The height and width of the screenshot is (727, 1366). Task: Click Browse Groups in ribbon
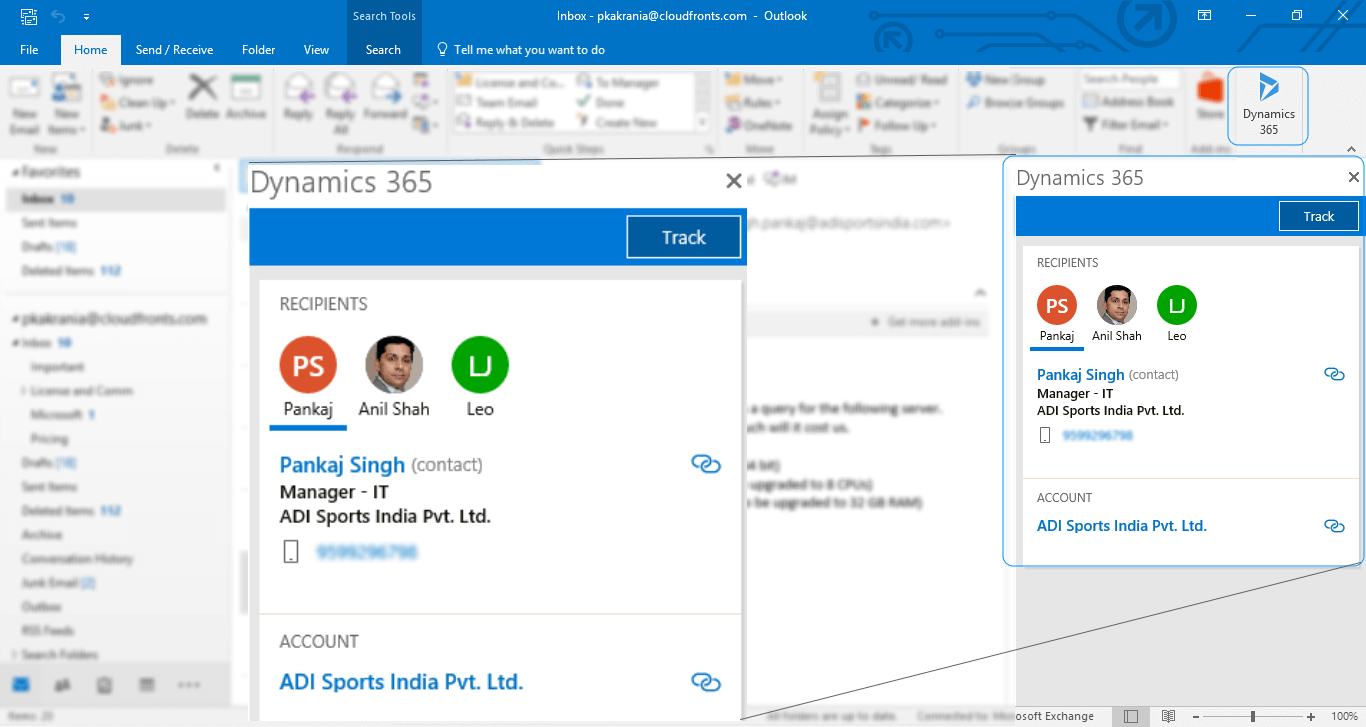(x=1014, y=102)
